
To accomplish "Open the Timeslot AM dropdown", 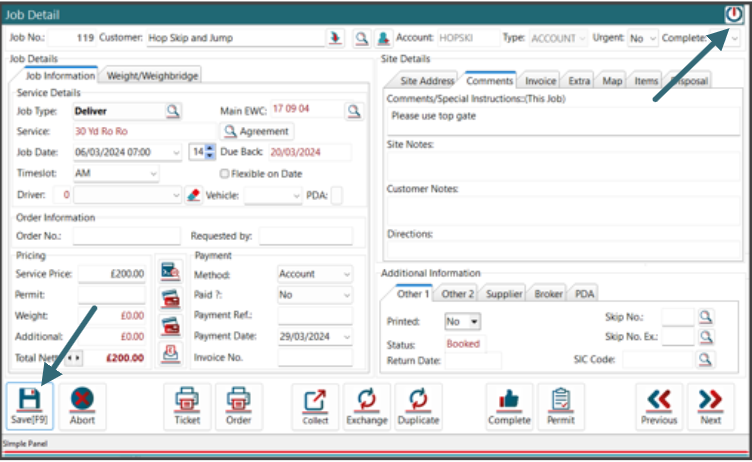I will tap(153, 173).
